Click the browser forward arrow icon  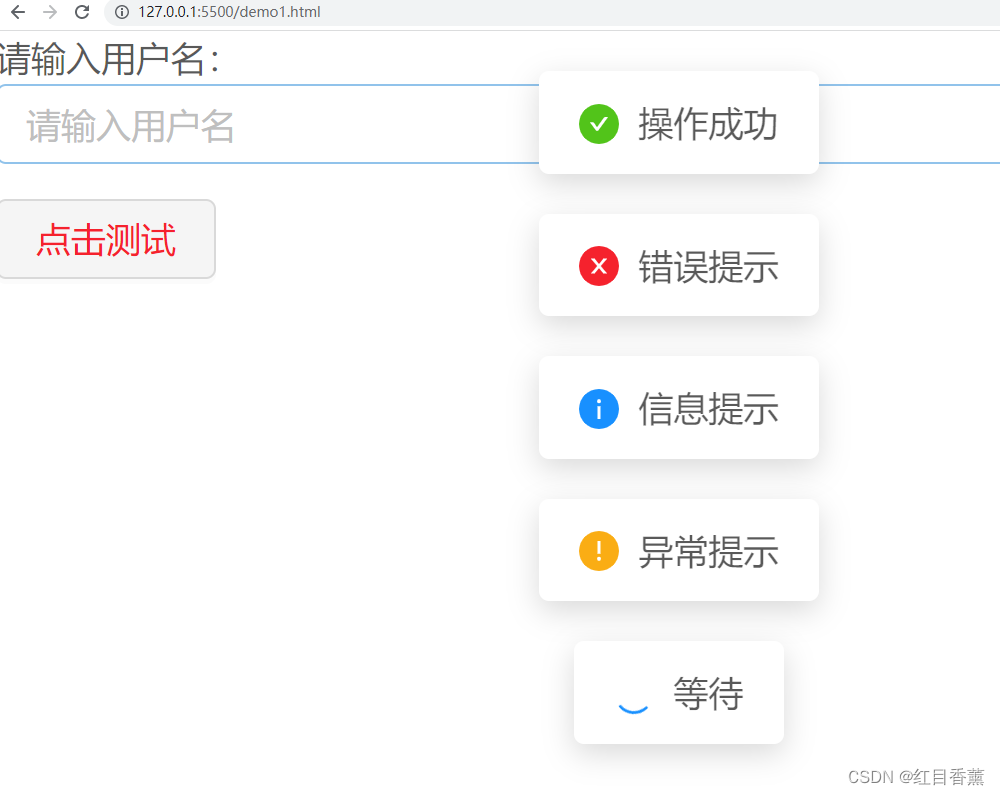(x=50, y=13)
